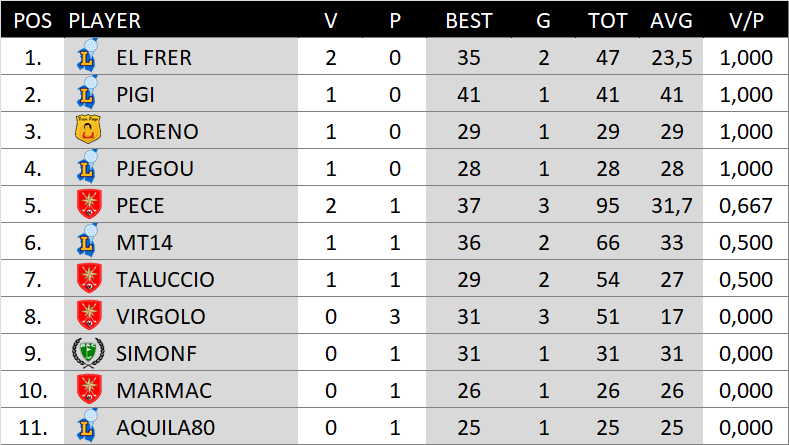The image size is (789, 445).
Task: Click the team badge beside AQUILA80
Action: tap(88, 427)
